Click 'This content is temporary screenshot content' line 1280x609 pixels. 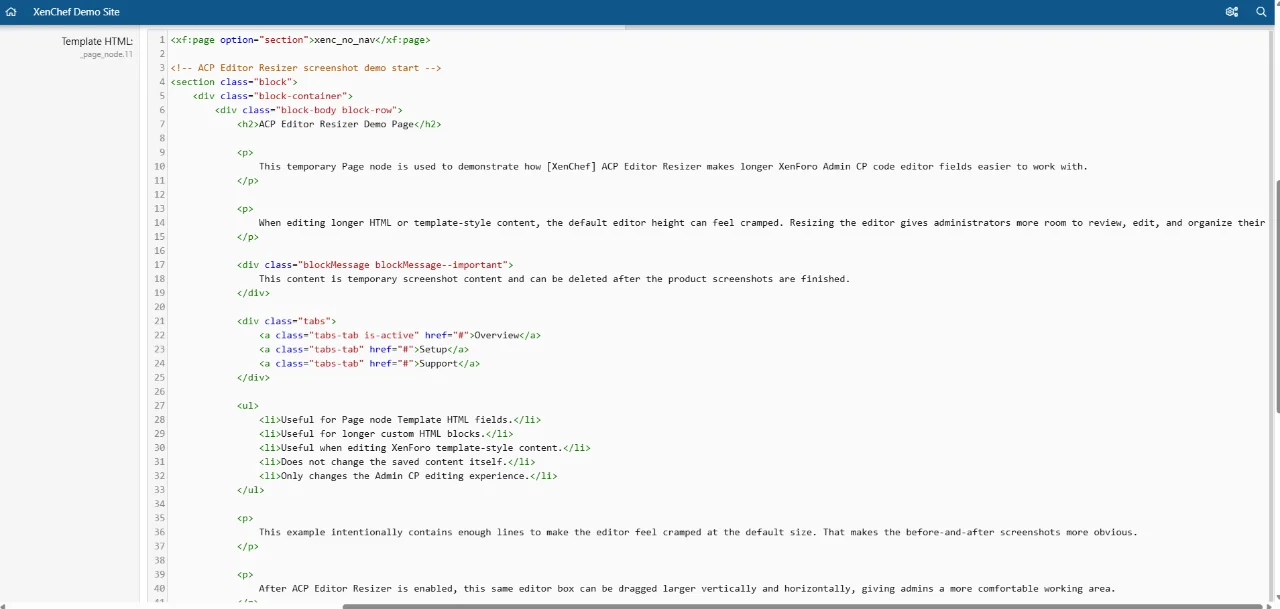click(x=554, y=279)
